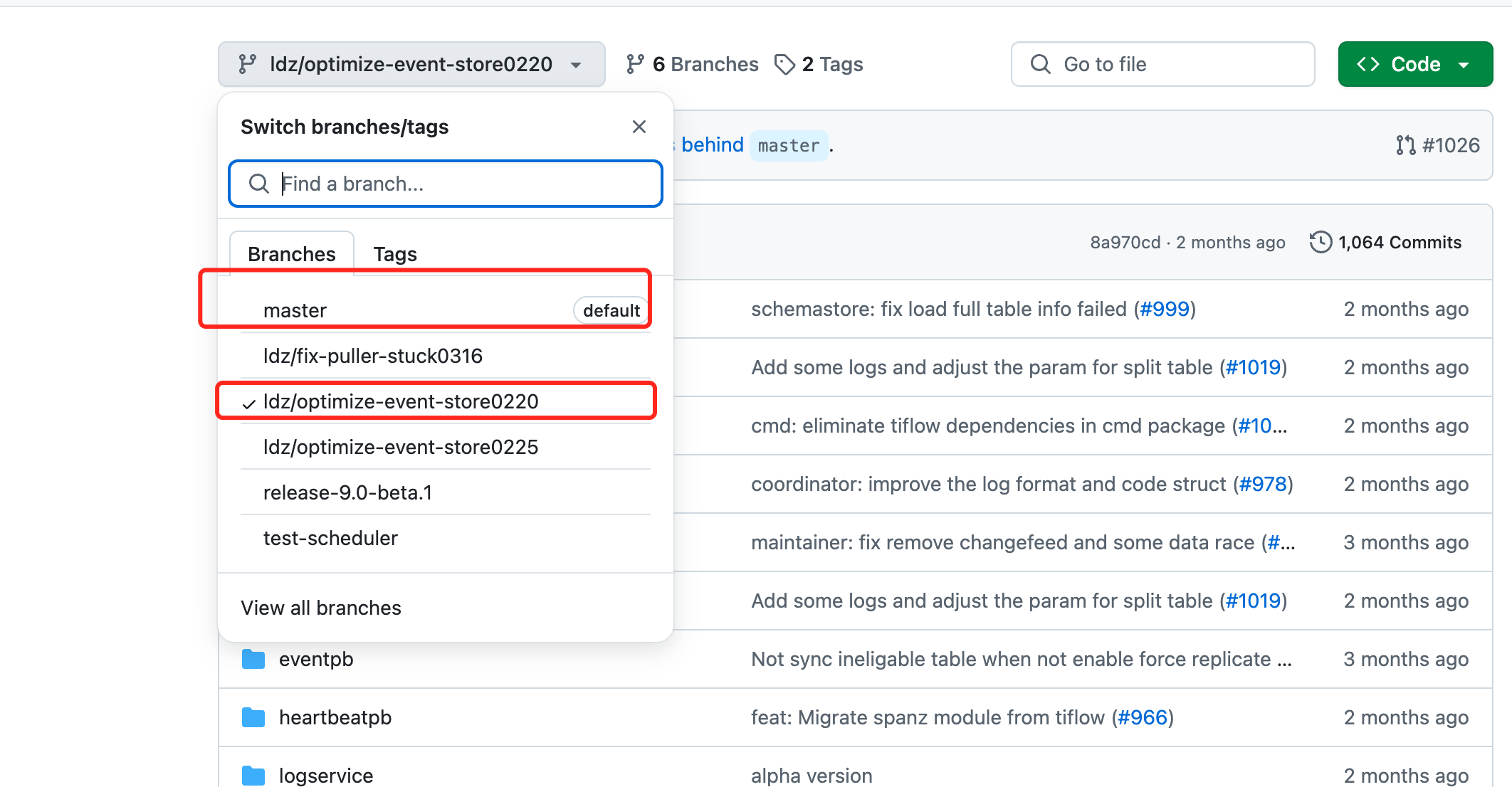
Task: Click the pull request icon beside #1026
Action: (x=1406, y=145)
